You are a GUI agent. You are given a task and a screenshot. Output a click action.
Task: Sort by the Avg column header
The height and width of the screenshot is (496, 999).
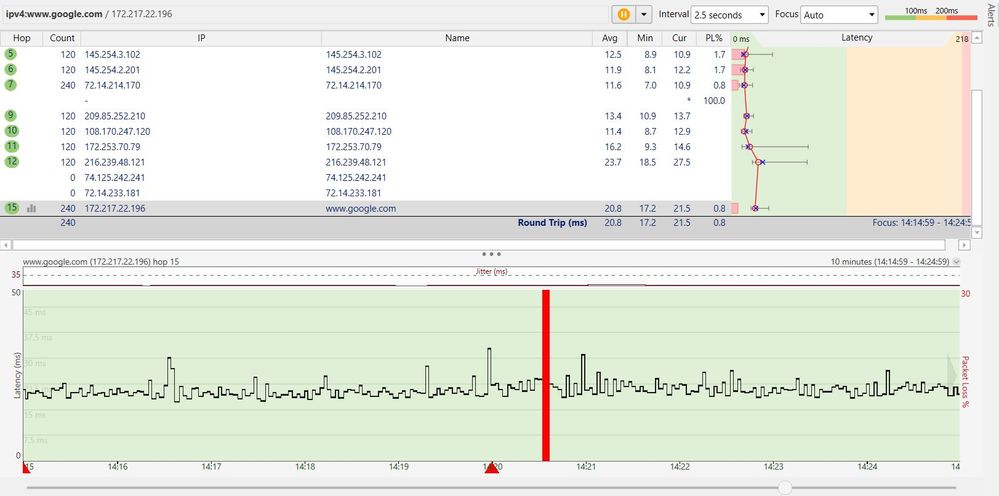[610, 38]
